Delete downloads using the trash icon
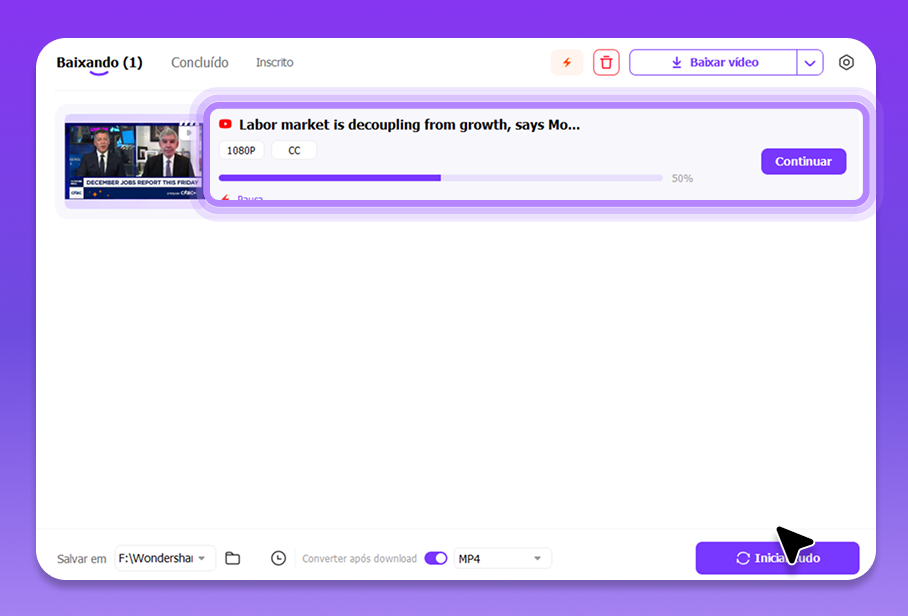Viewport: 908px width, 616px height. (x=606, y=62)
